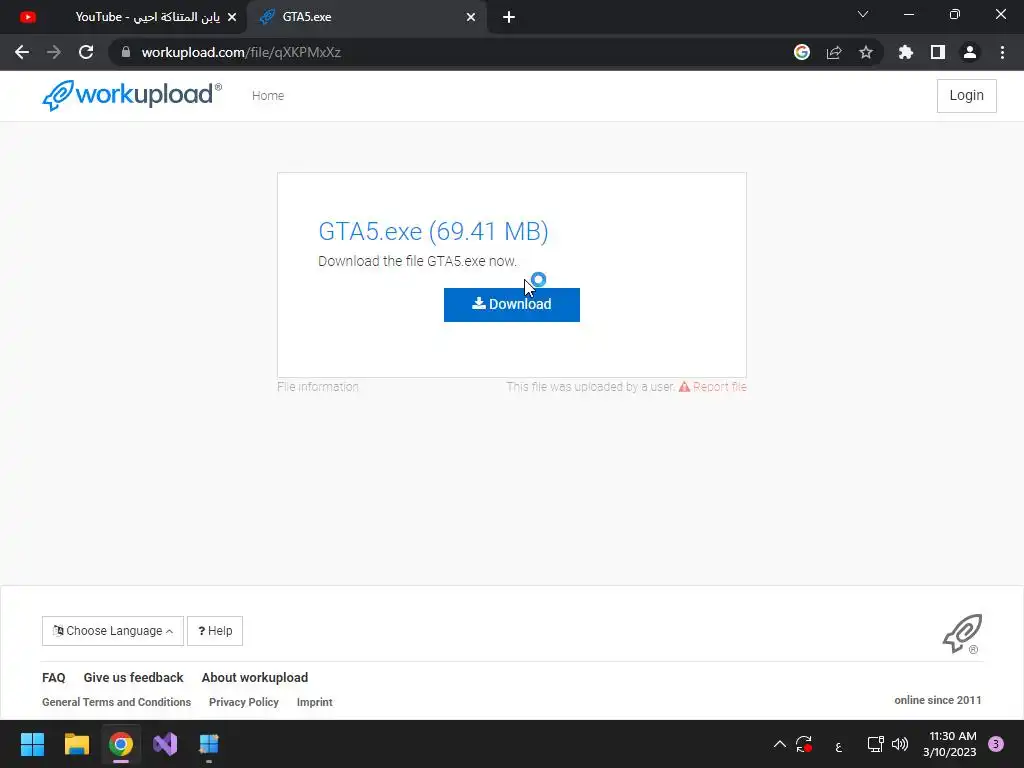Image resolution: width=1024 pixels, height=768 pixels.
Task: Go to Home in site navigation
Action: click(x=268, y=95)
